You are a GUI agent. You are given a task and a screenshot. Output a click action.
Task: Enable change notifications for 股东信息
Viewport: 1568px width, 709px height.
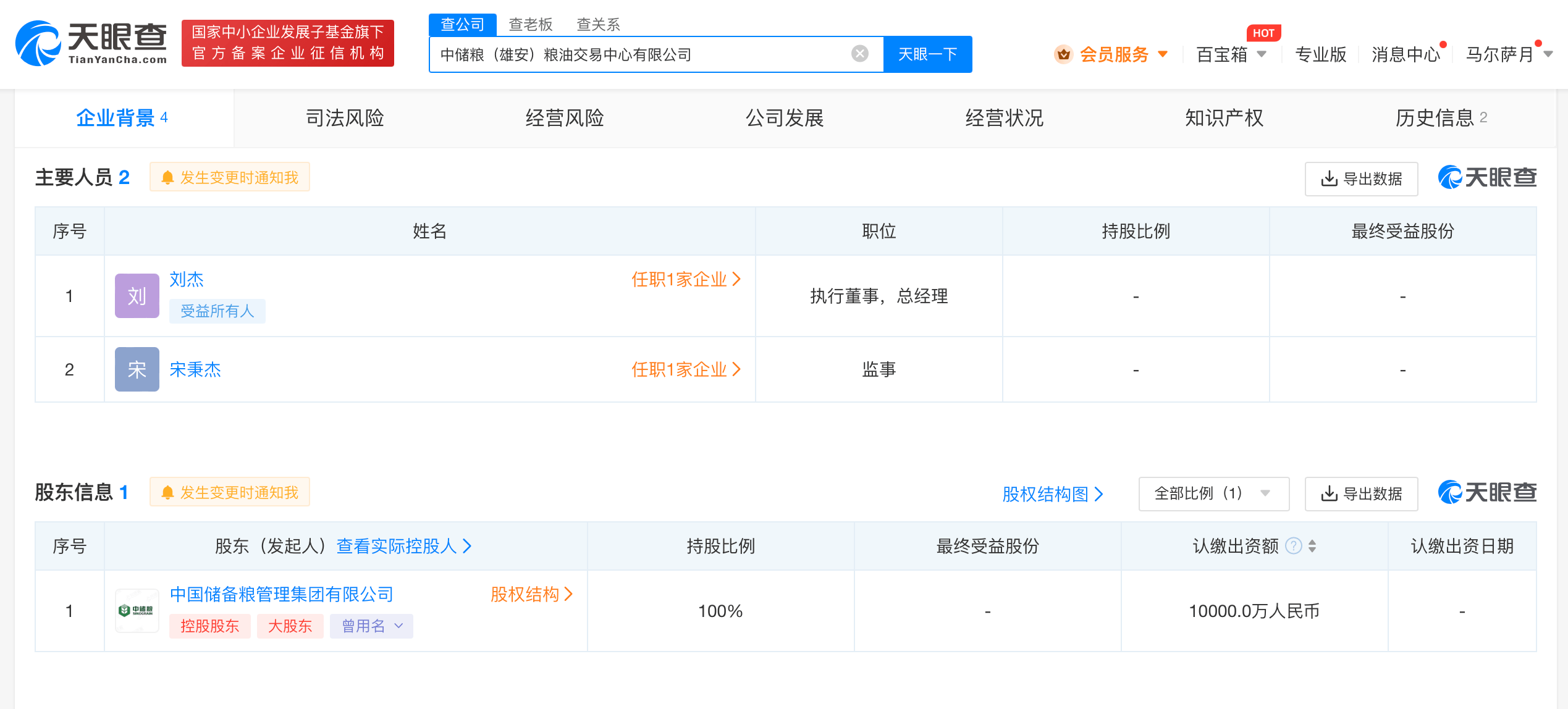tap(230, 493)
